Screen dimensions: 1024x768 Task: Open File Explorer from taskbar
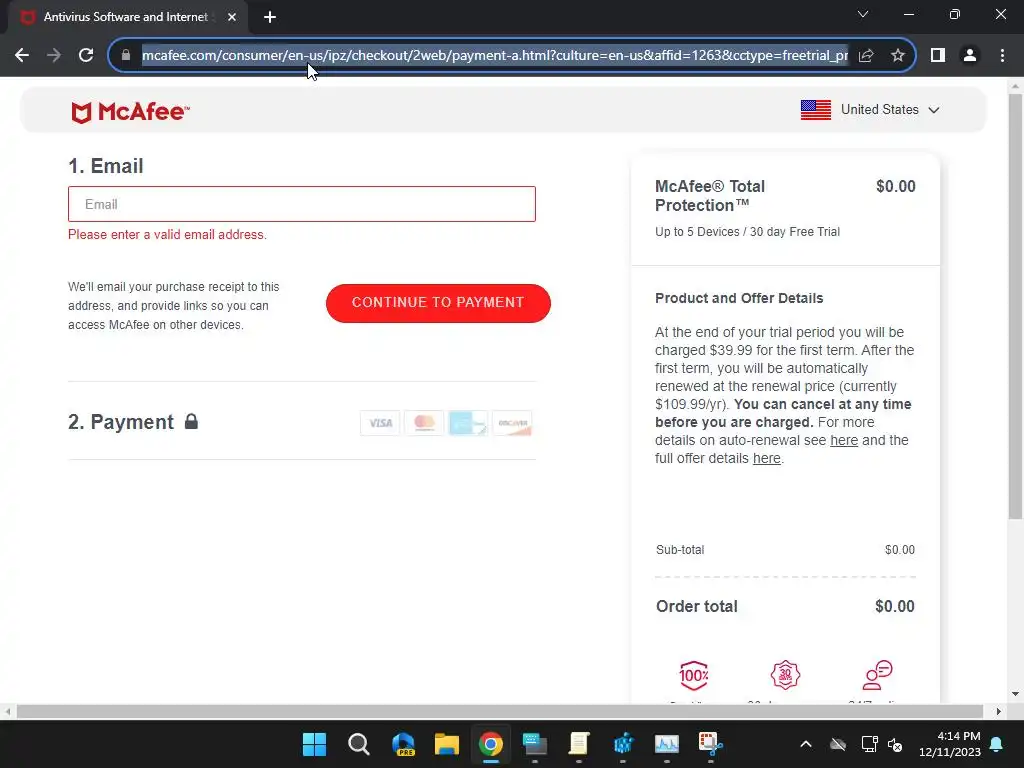click(x=447, y=744)
